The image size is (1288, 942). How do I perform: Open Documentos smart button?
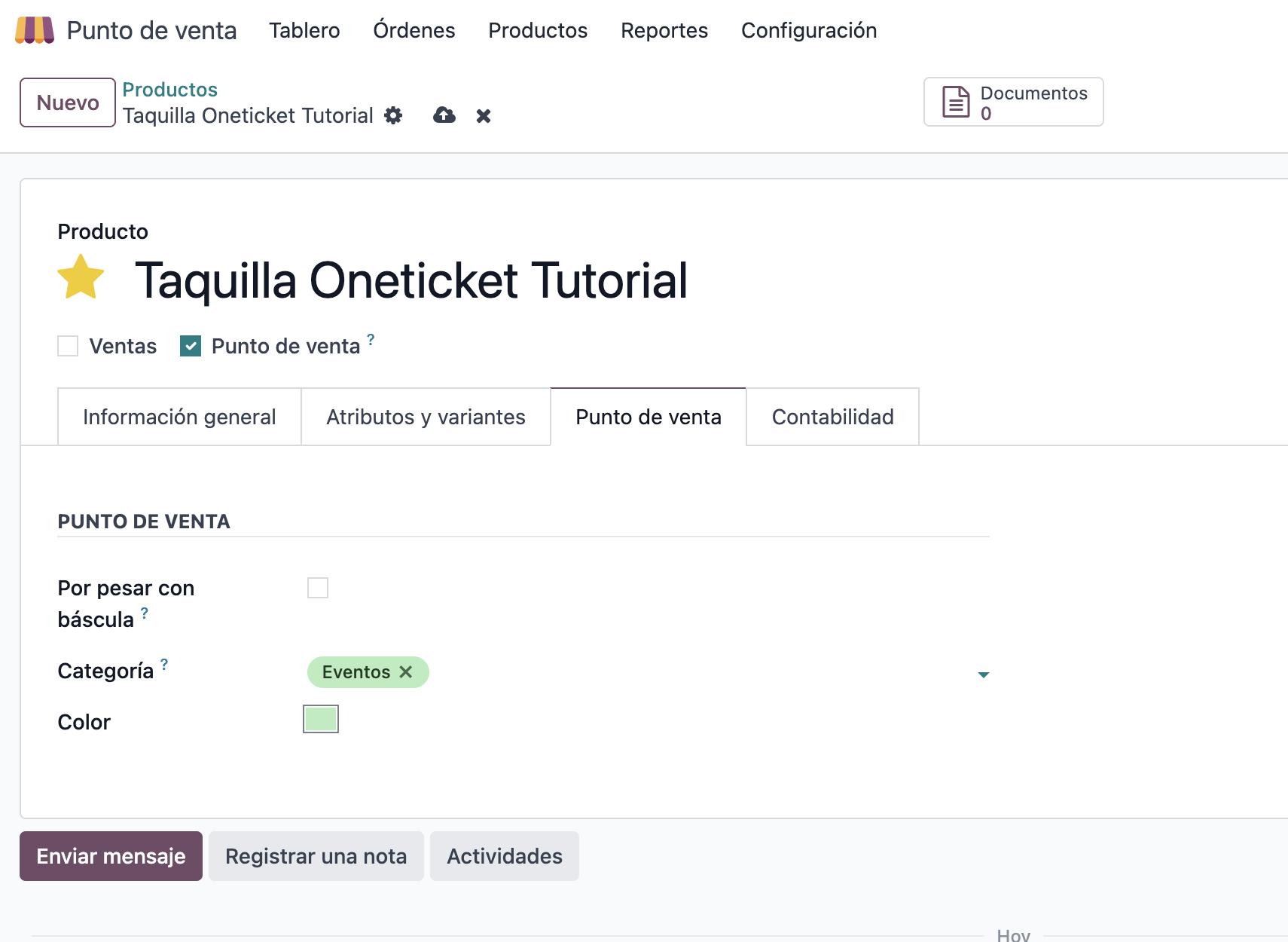point(1013,102)
